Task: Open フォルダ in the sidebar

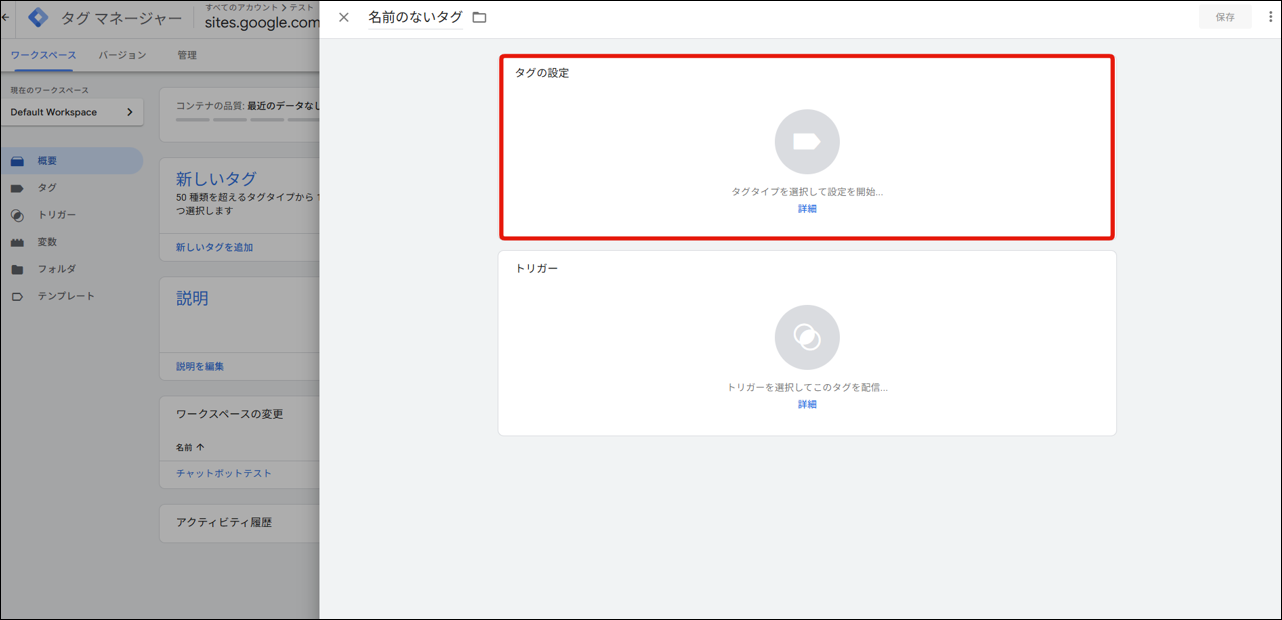Action: [56, 269]
